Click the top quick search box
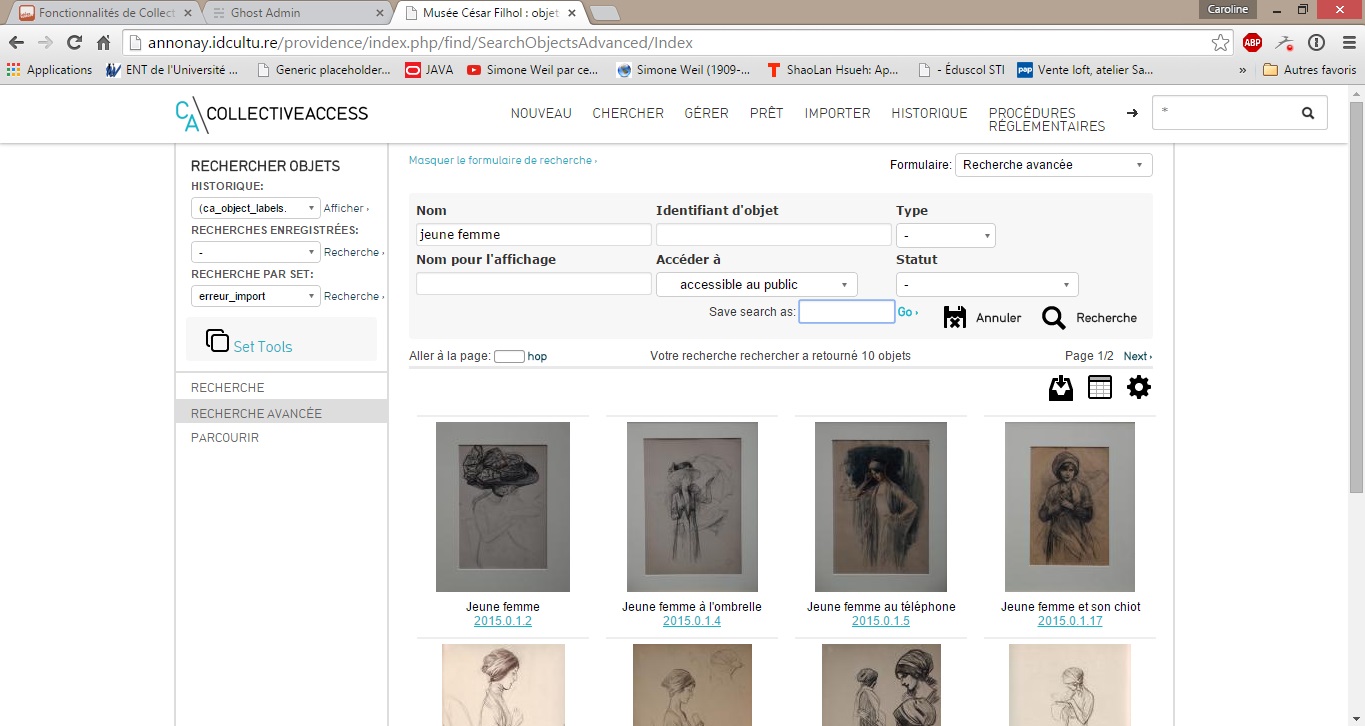This screenshot has width=1365, height=726. point(1224,113)
